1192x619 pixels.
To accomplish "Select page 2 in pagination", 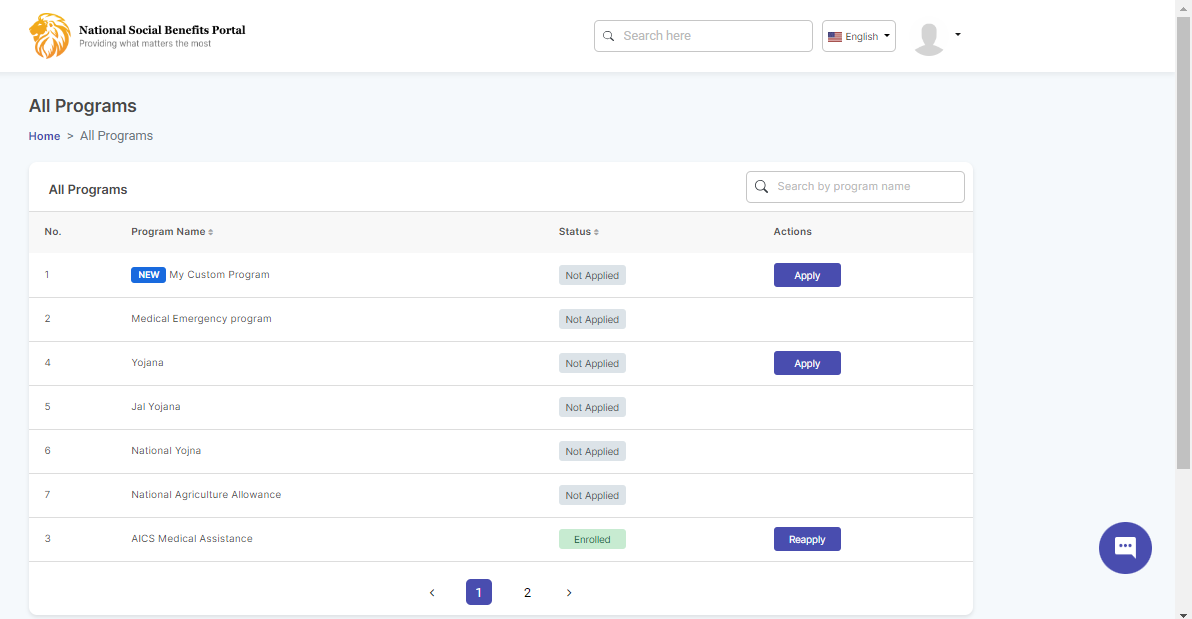I will 527,593.
